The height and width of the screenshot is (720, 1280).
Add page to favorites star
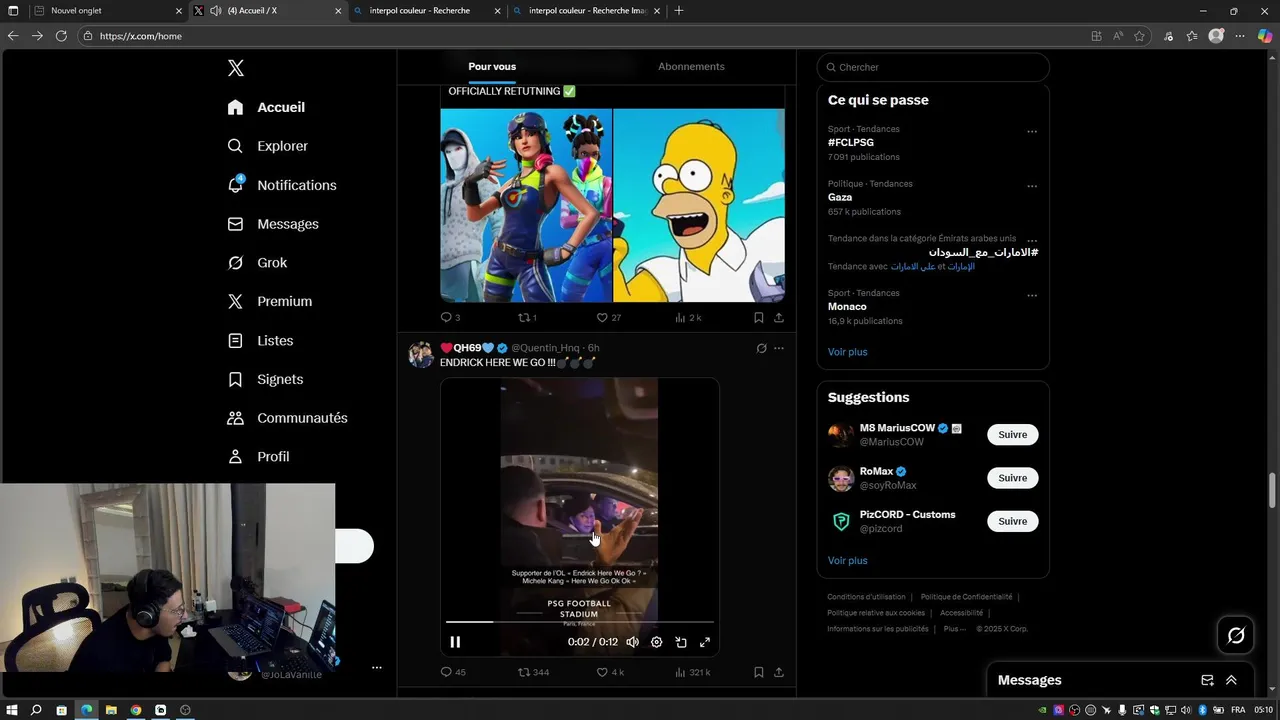point(1139,36)
